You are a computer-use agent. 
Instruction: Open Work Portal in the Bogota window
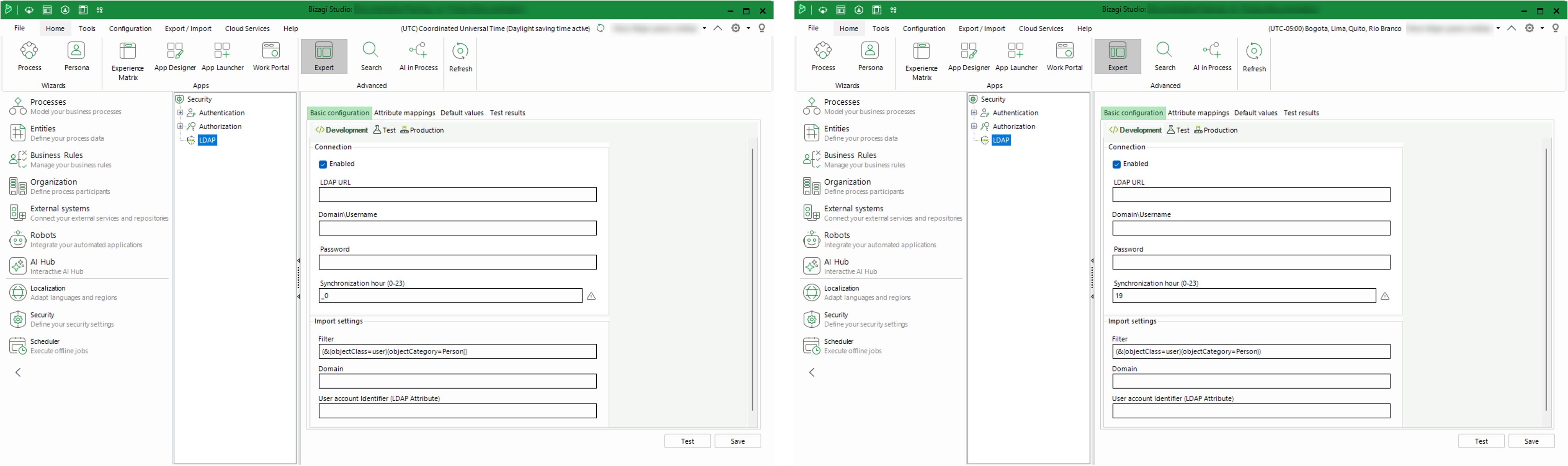[x=1065, y=56]
